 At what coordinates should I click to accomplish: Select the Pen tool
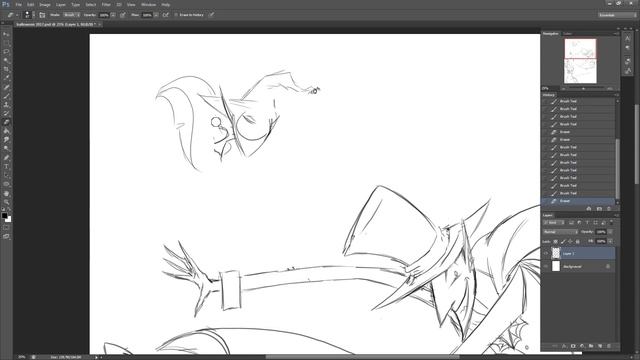click(x=6, y=158)
